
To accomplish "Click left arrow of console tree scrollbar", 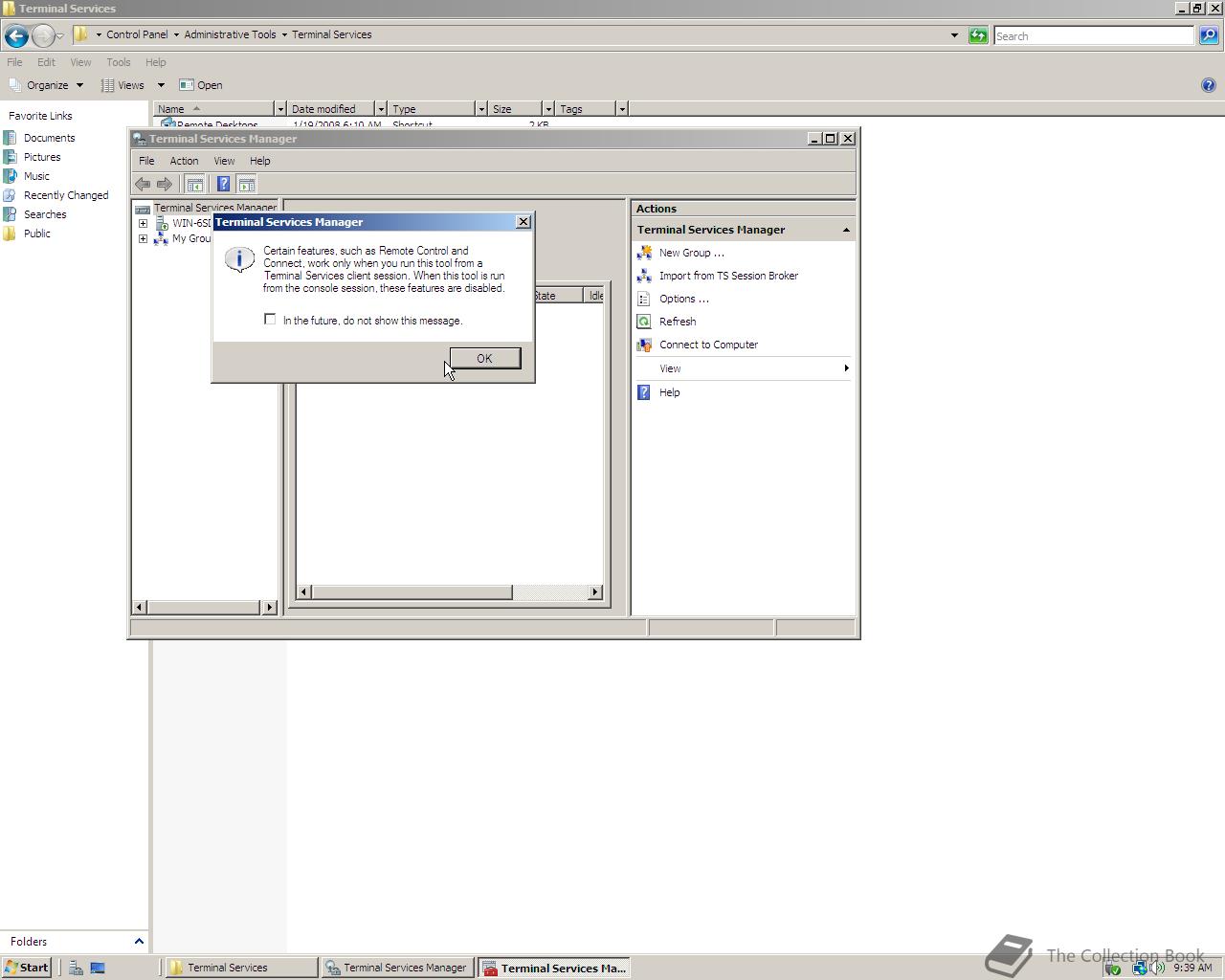I will click(140, 607).
